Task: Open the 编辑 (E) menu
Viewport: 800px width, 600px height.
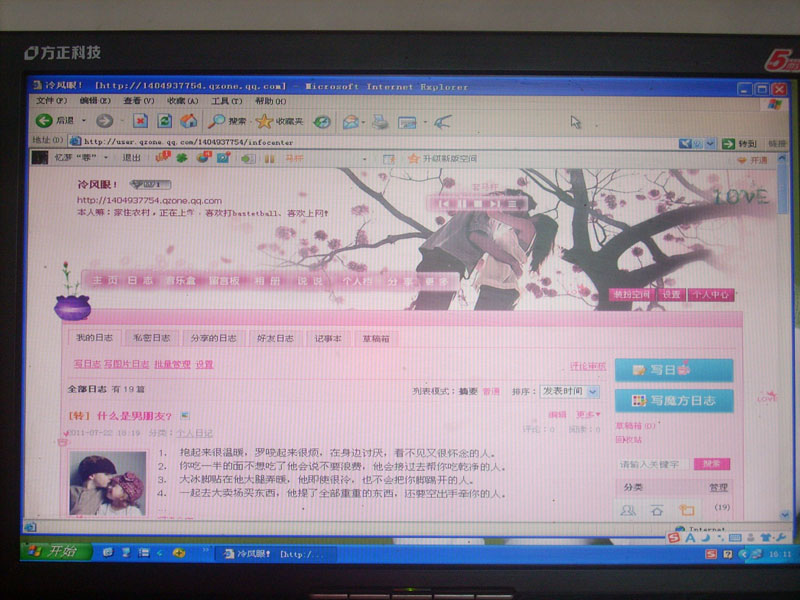Action: [x=95, y=101]
